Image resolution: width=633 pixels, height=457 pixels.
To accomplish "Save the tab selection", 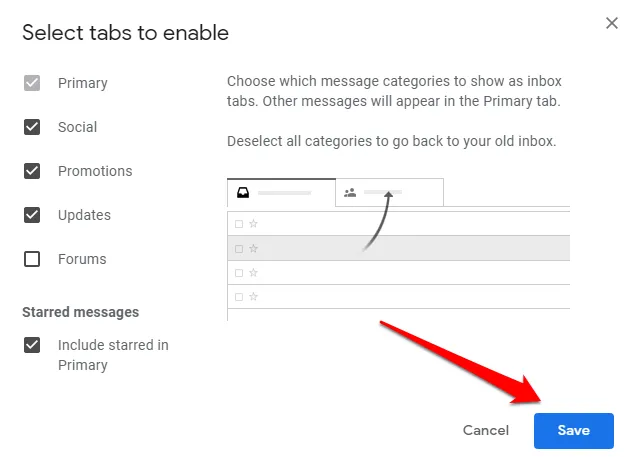I will point(573,430).
